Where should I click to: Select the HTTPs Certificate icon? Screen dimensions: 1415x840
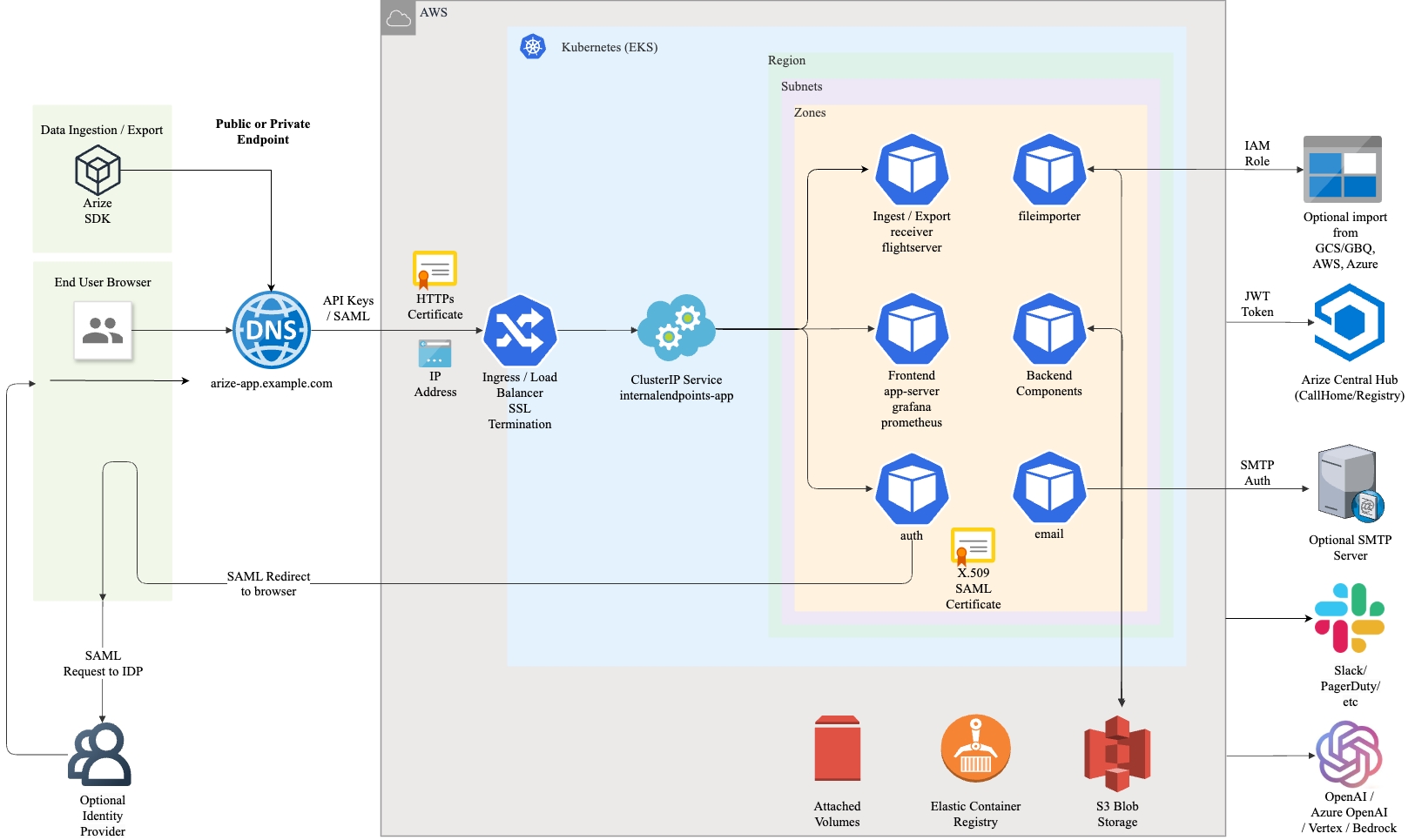[x=435, y=270]
